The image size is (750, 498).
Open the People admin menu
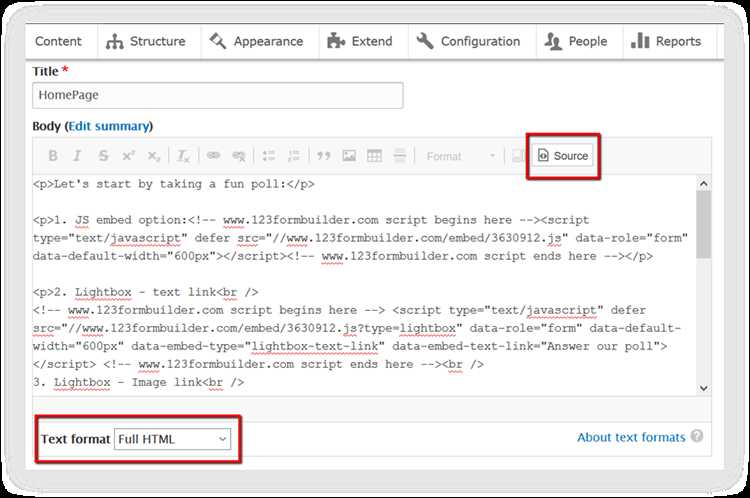576,42
